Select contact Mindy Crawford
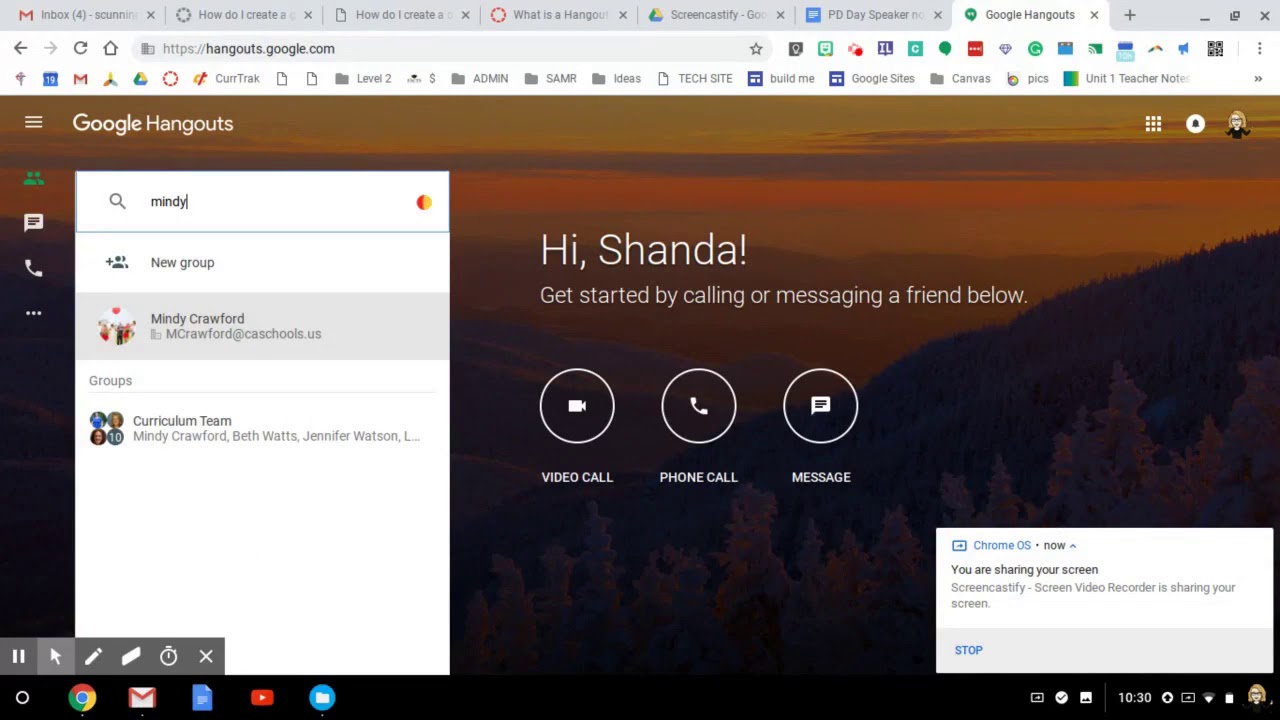 pos(262,326)
